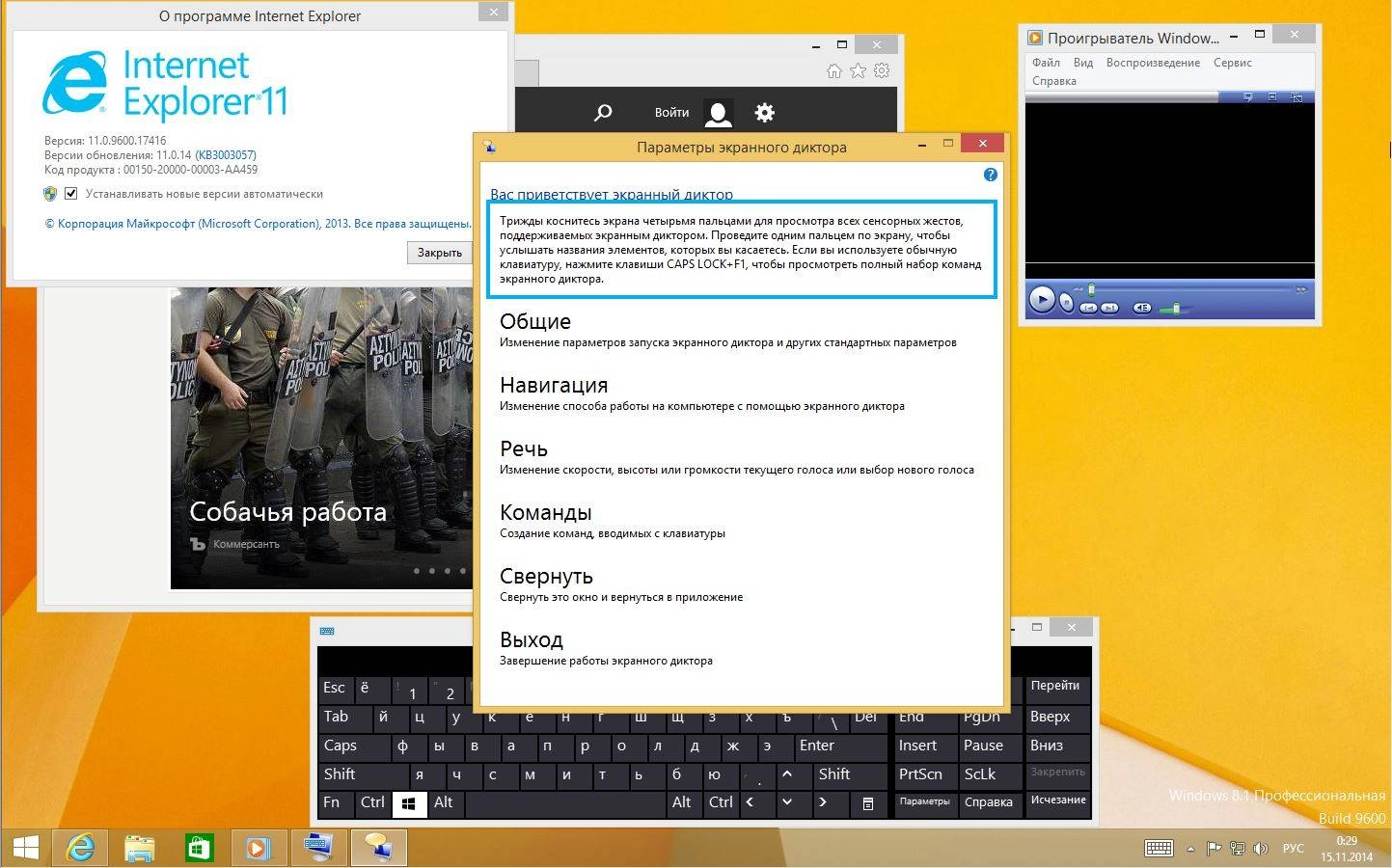Click the Internet Explorer Favorites star

[x=858, y=70]
